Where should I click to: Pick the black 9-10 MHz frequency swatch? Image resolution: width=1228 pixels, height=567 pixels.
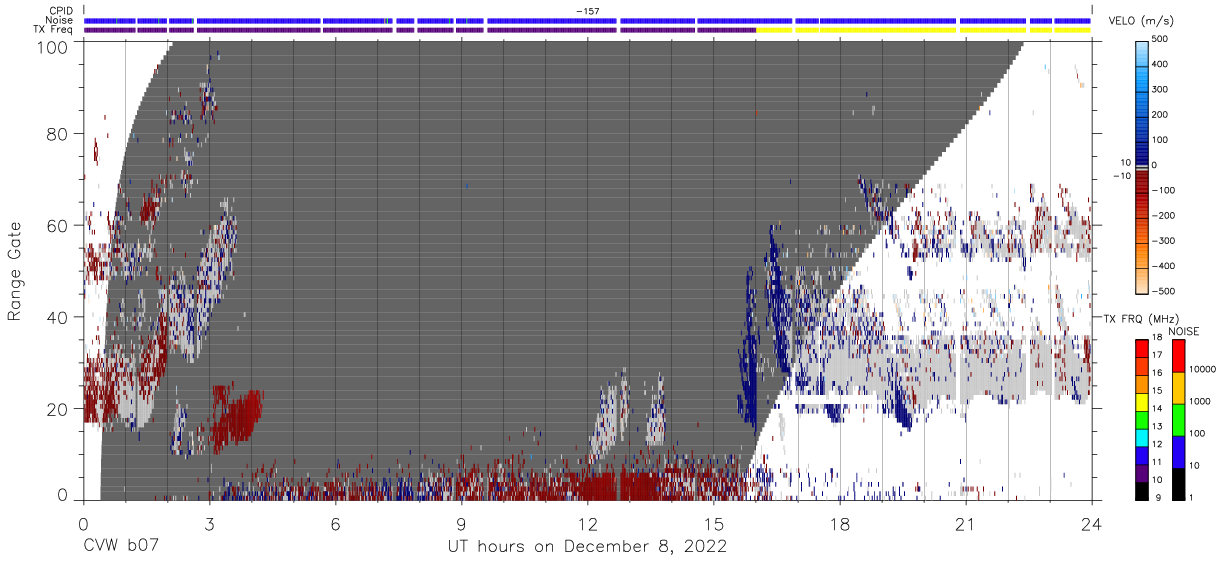point(1141,492)
